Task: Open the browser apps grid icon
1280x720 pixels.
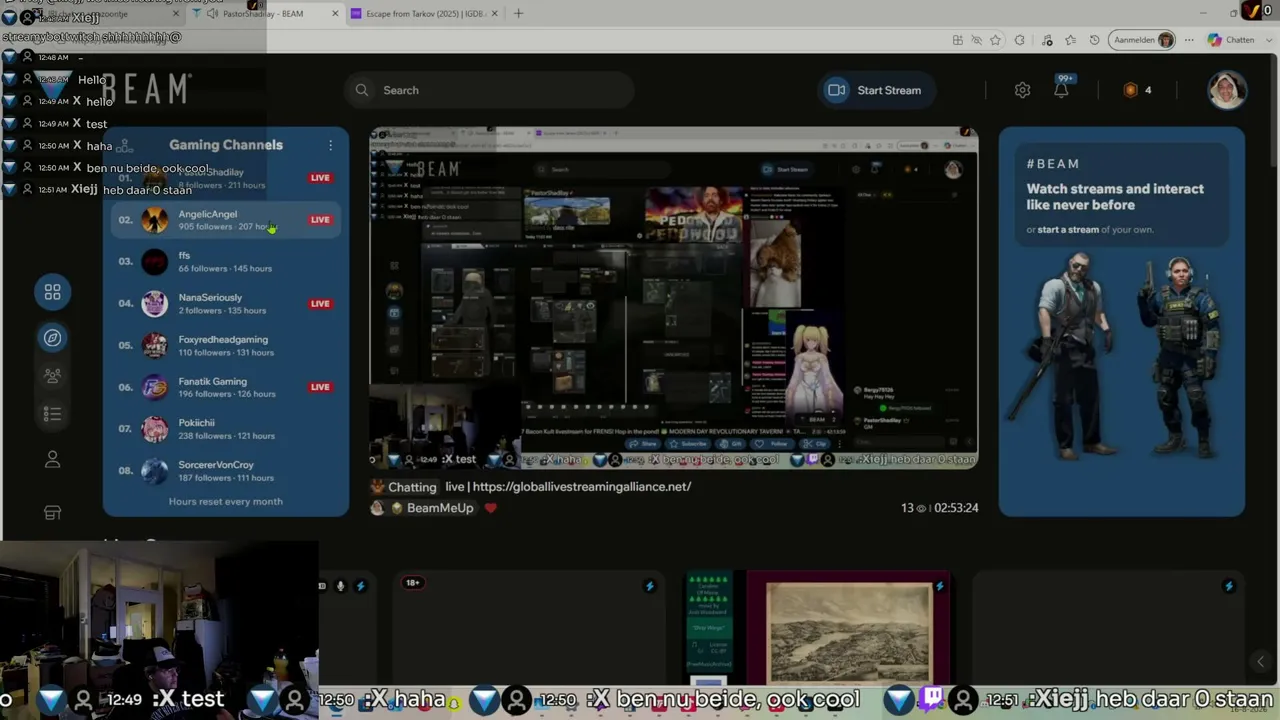Action: point(958,40)
